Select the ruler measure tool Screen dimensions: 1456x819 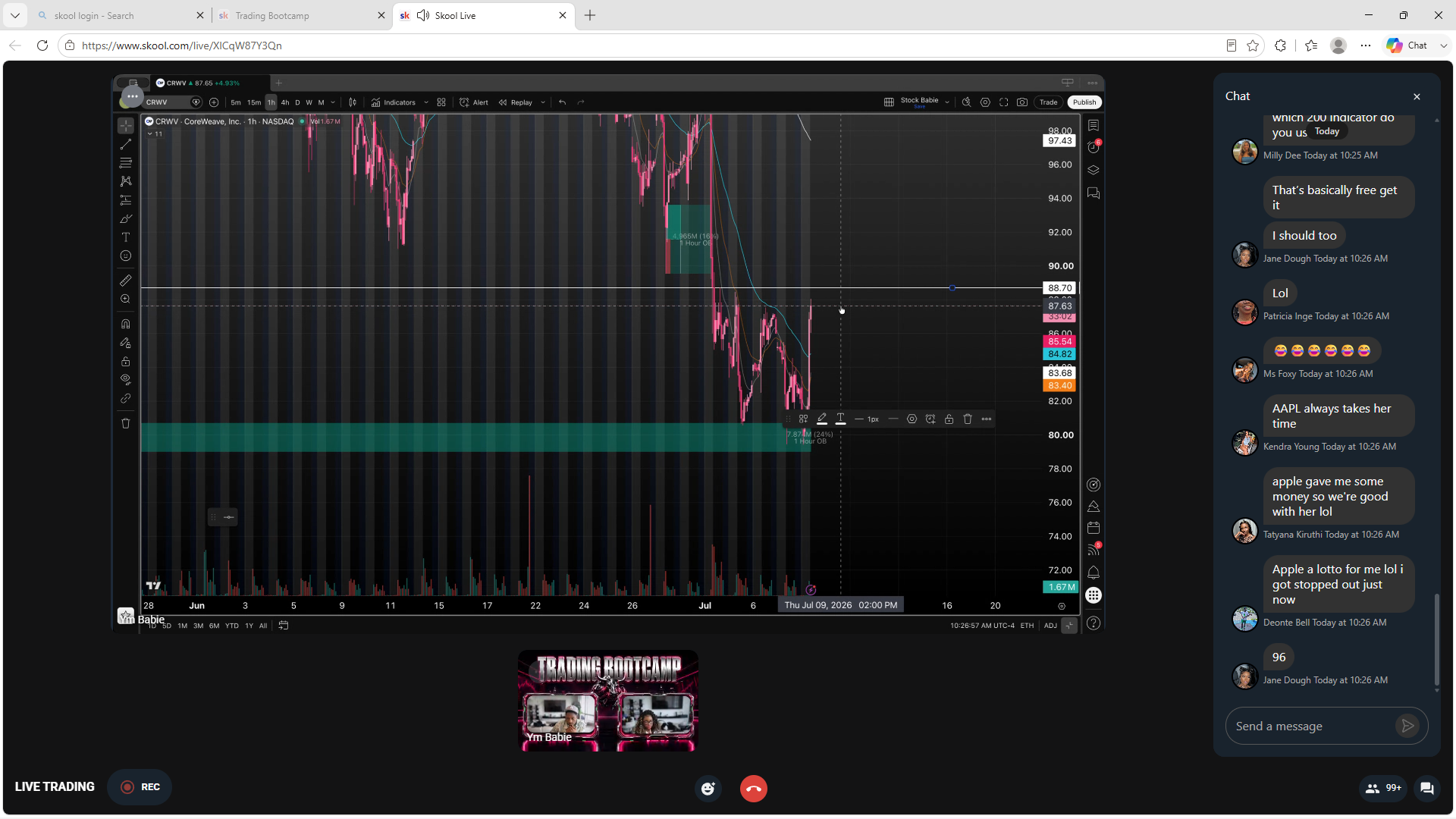[126, 281]
